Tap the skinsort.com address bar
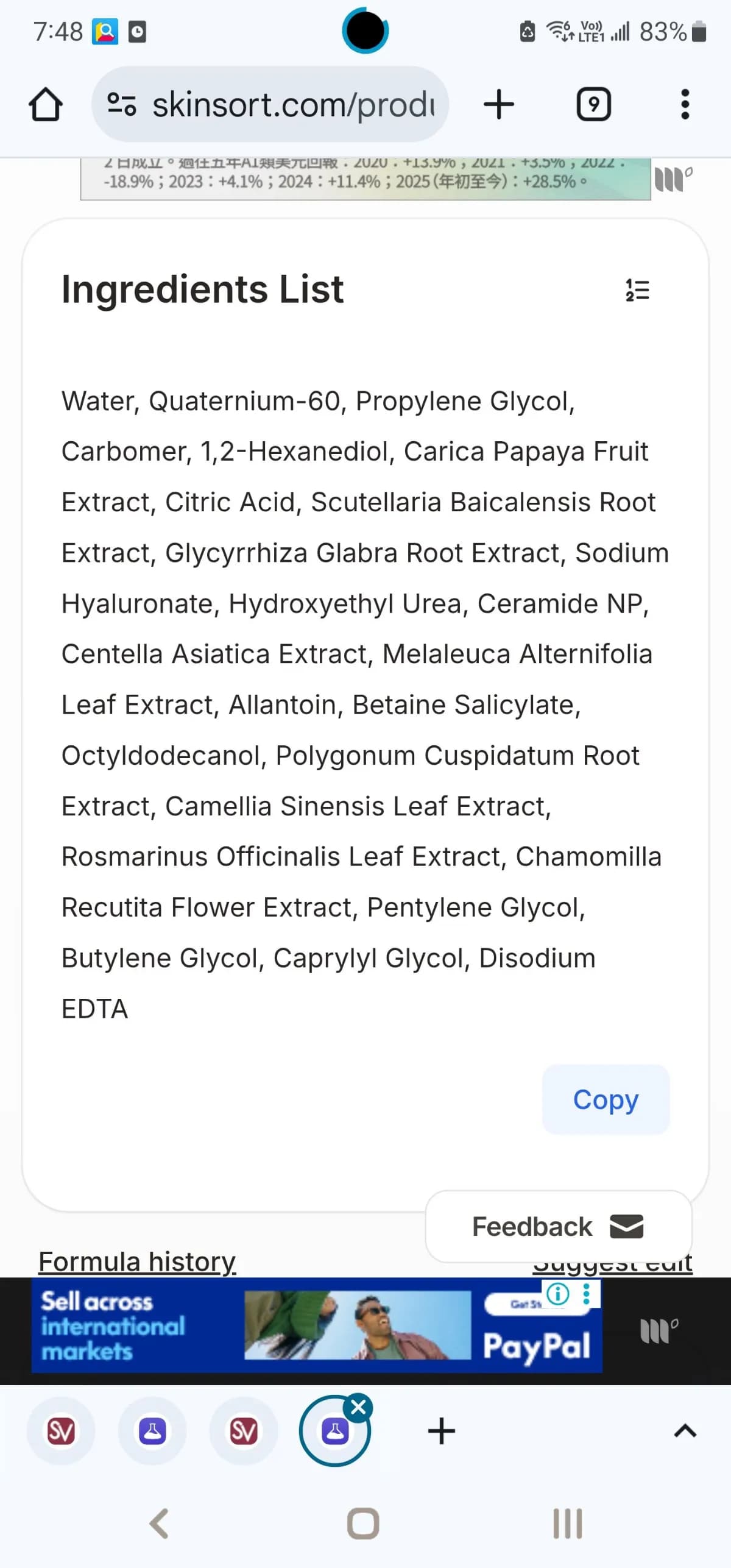Viewport: 731px width, 1568px height. click(292, 104)
